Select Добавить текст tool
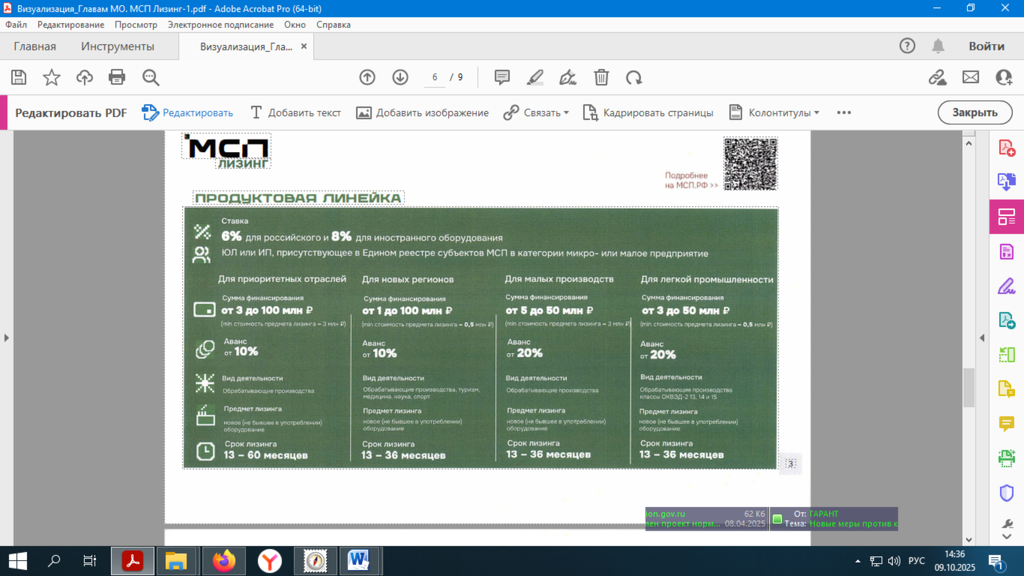Screen dimensions: 1024x576 click(x=296, y=113)
